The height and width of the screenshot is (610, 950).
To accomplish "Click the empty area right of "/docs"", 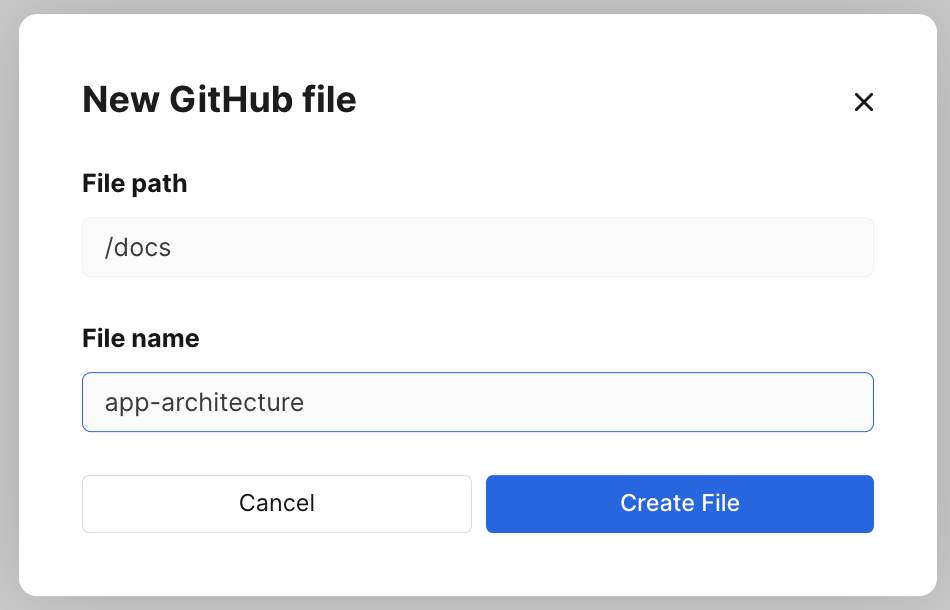I will (x=521, y=247).
